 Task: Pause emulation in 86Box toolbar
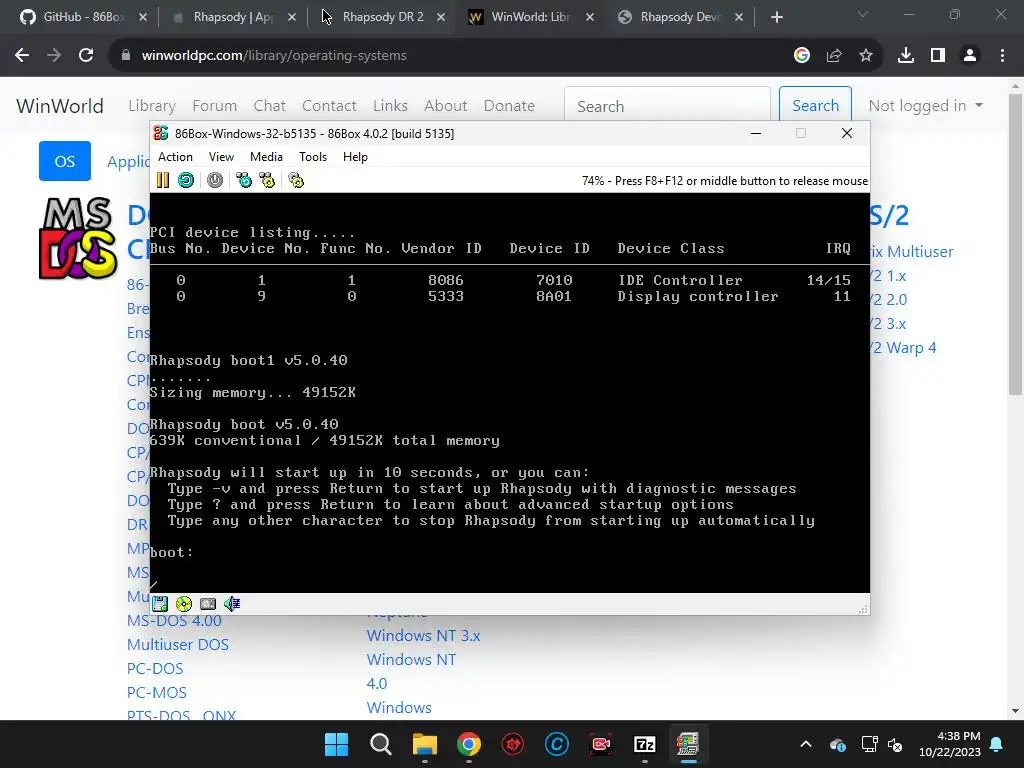(x=163, y=180)
